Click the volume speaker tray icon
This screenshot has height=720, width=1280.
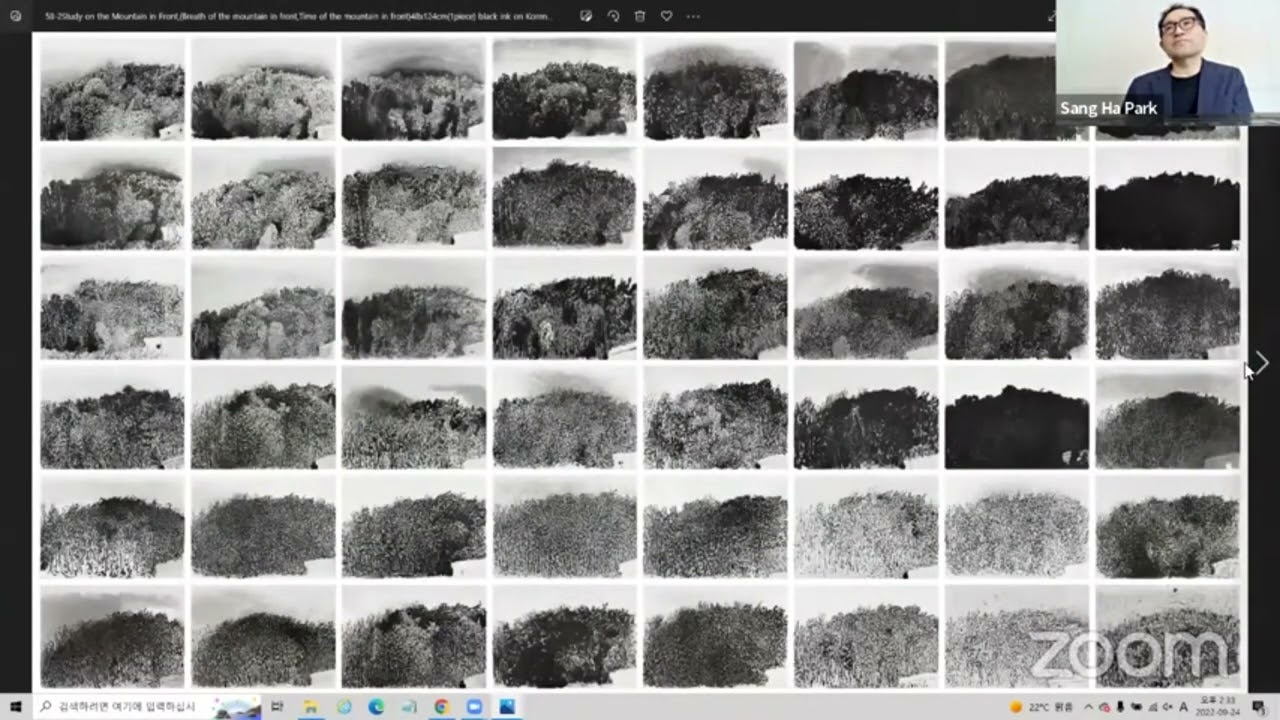[x=1167, y=707]
